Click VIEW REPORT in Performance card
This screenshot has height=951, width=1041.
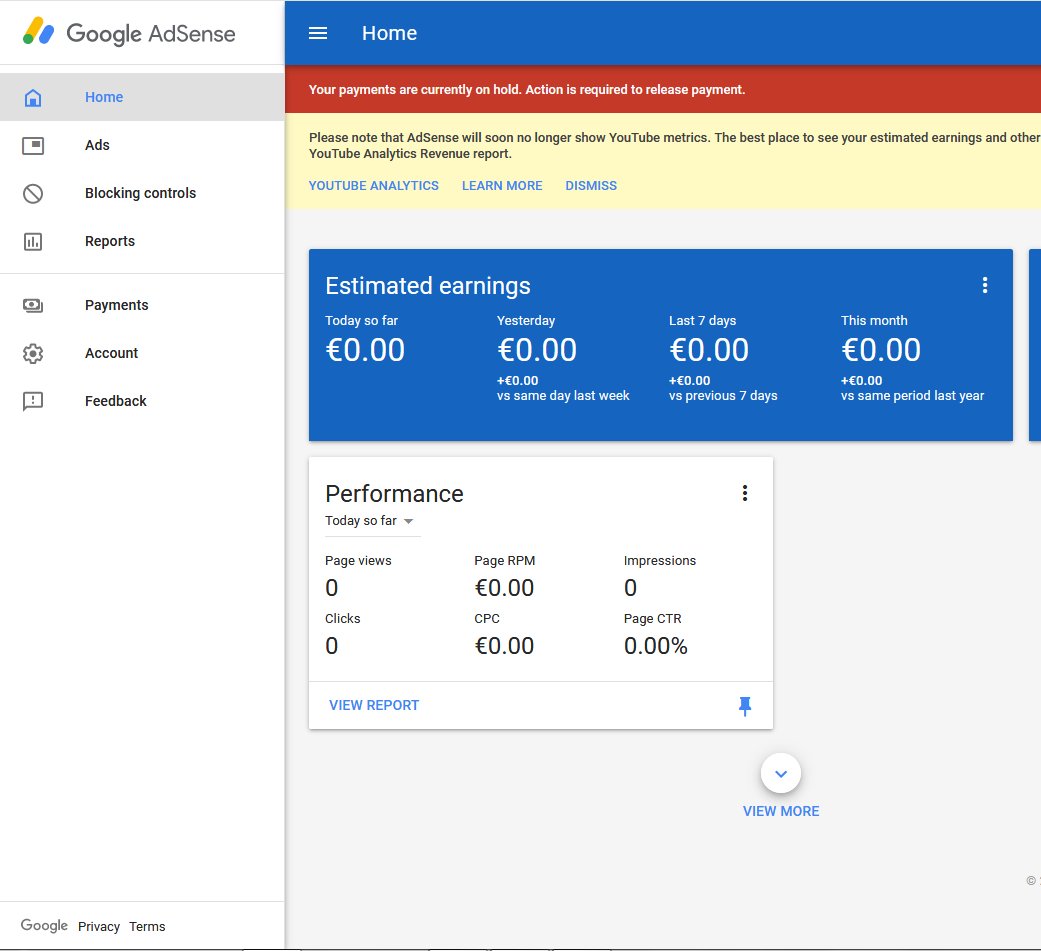click(374, 705)
